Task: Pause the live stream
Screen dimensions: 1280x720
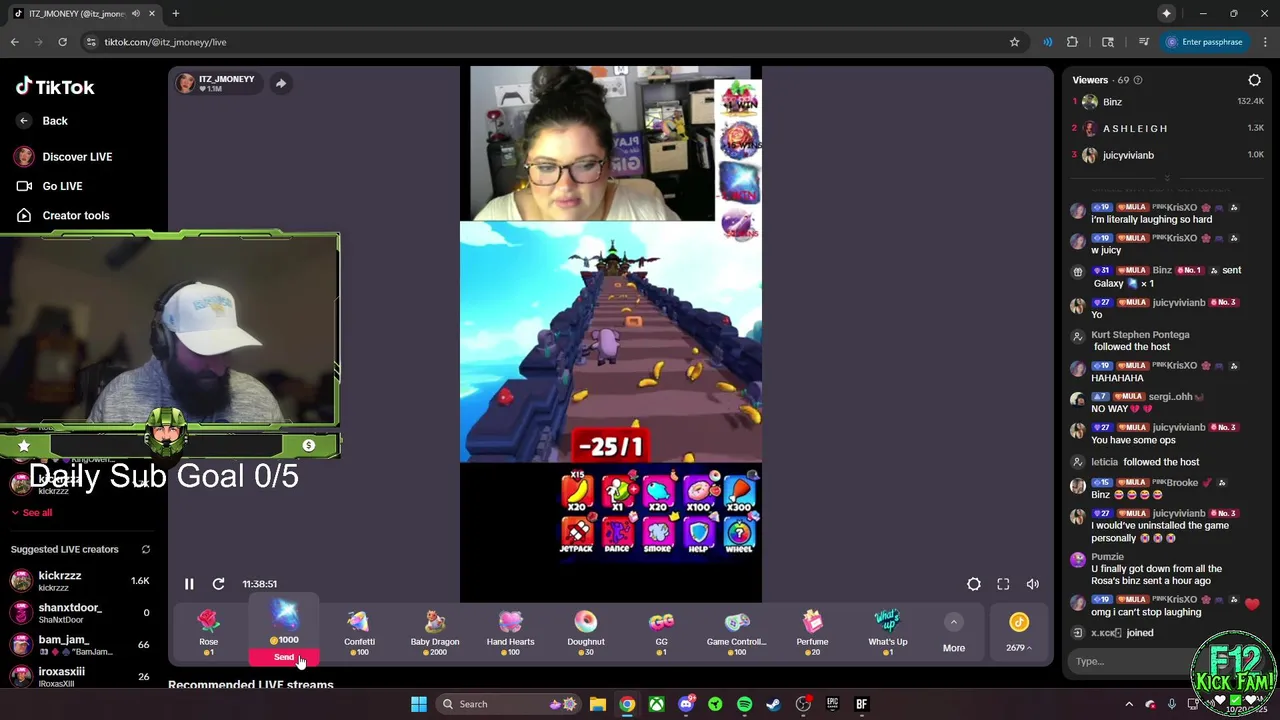Action: click(189, 584)
